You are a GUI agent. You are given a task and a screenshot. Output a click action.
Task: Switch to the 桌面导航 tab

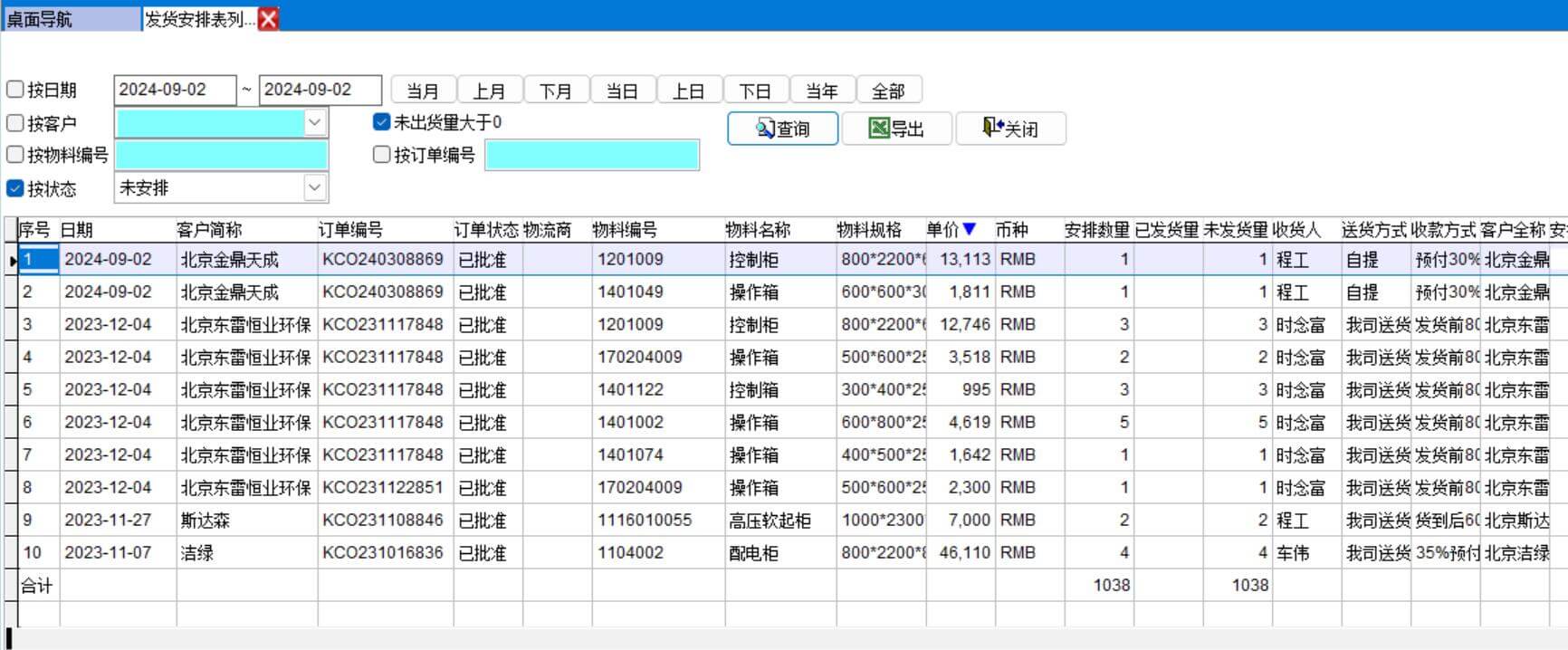71,19
